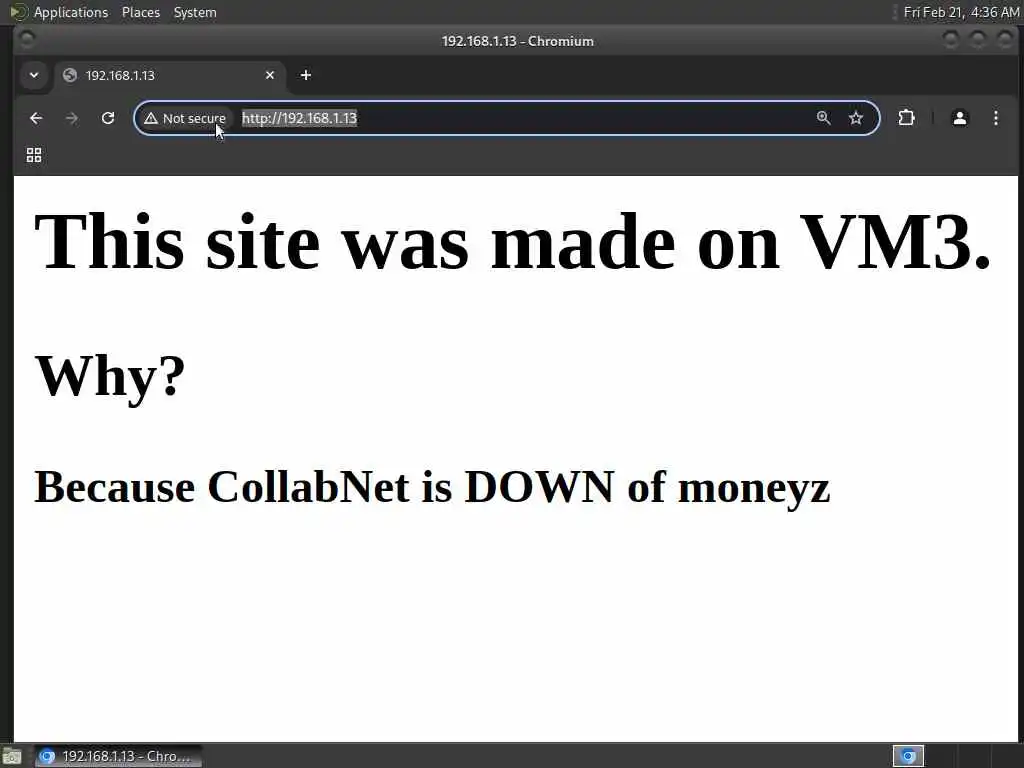Close the 192.168.1.13 tab
The height and width of the screenshot is (768, 1024).
pyautogui.click(x=270, y=75)
